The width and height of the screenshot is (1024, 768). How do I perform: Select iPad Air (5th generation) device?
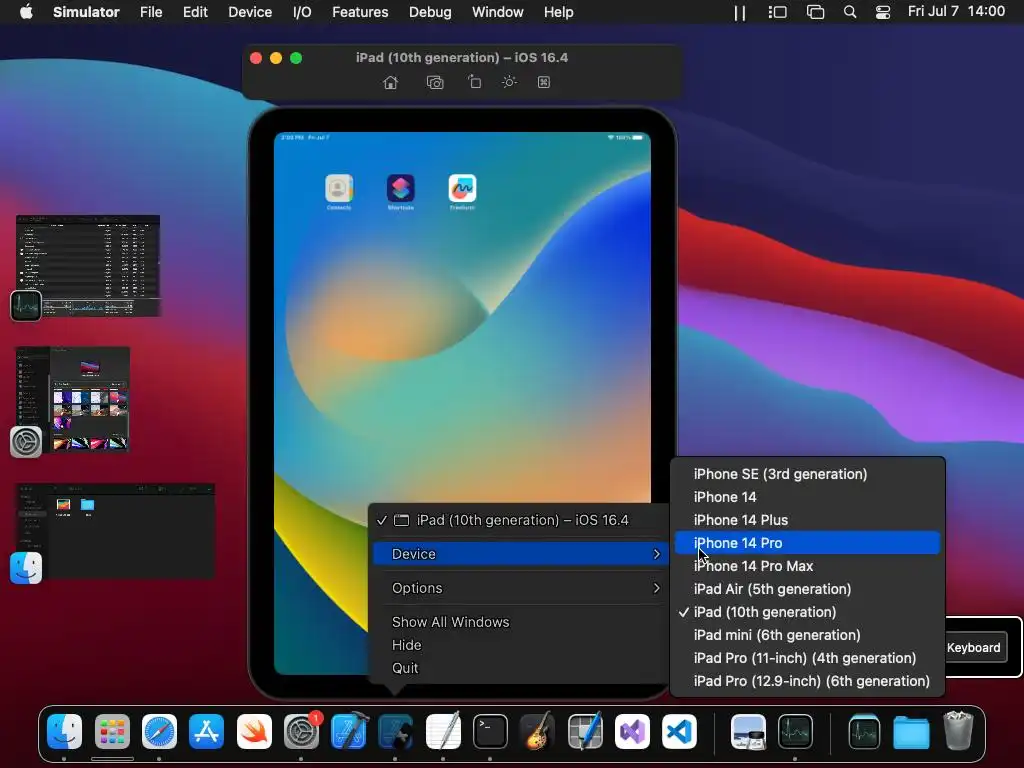pos(808,589)
